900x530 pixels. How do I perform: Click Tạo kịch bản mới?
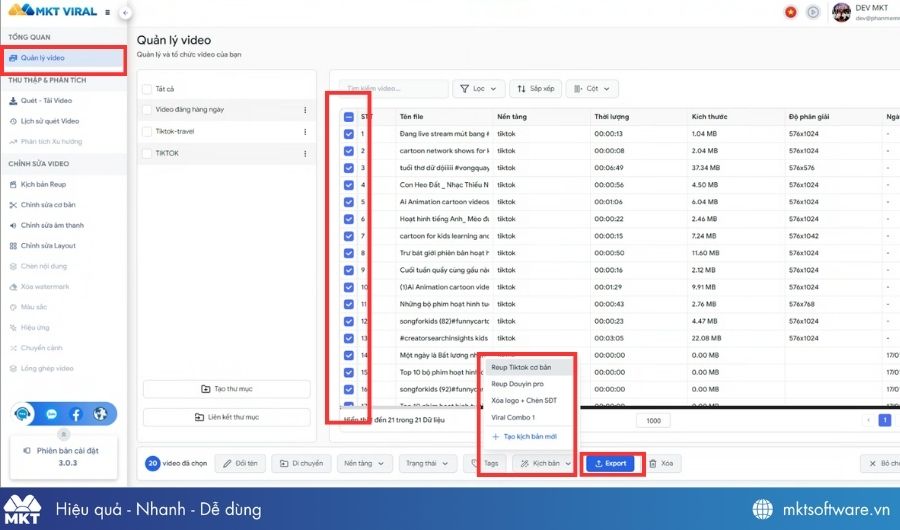click(x=524, y=436)
